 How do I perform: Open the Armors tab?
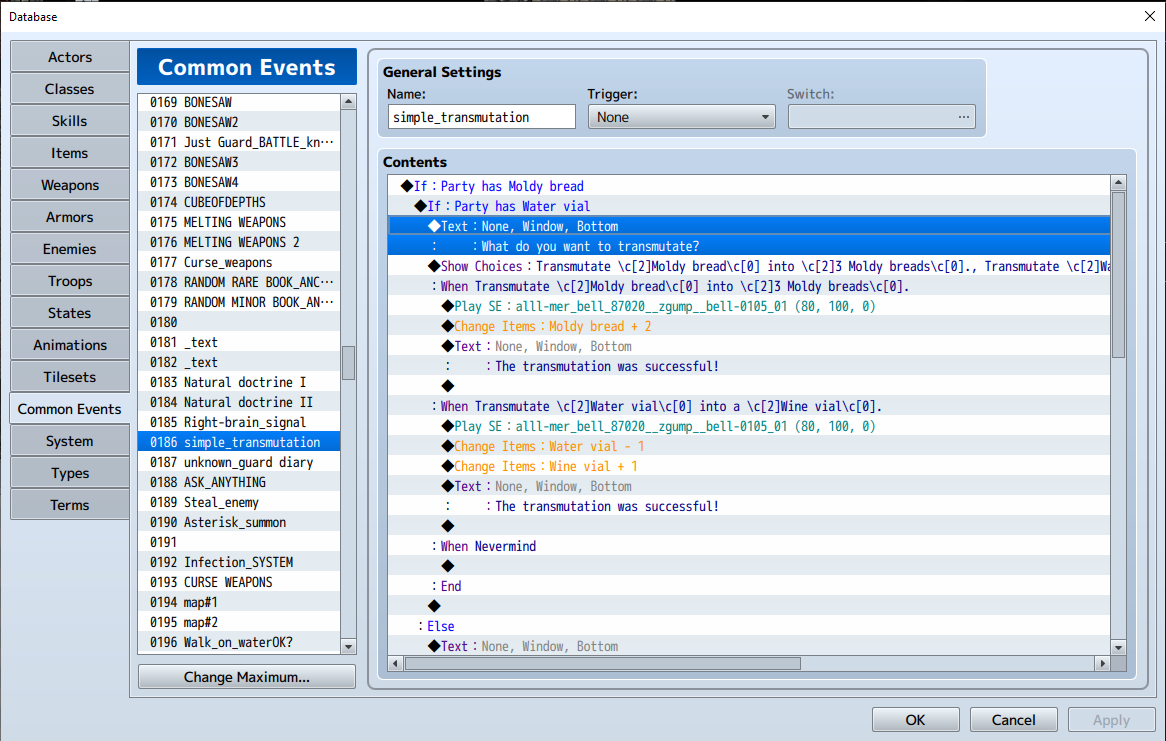click(70, 216)
